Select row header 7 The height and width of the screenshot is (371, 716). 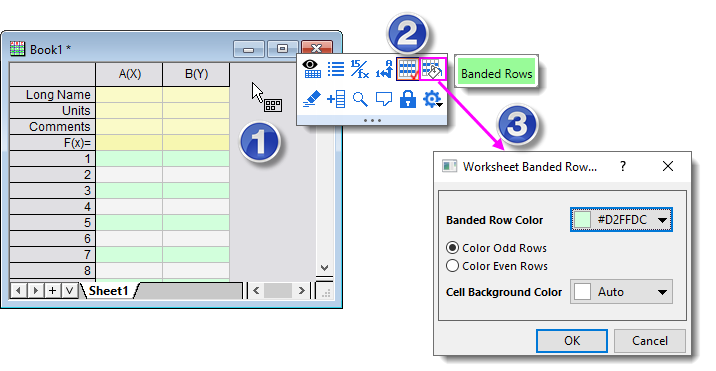[53, 254]
